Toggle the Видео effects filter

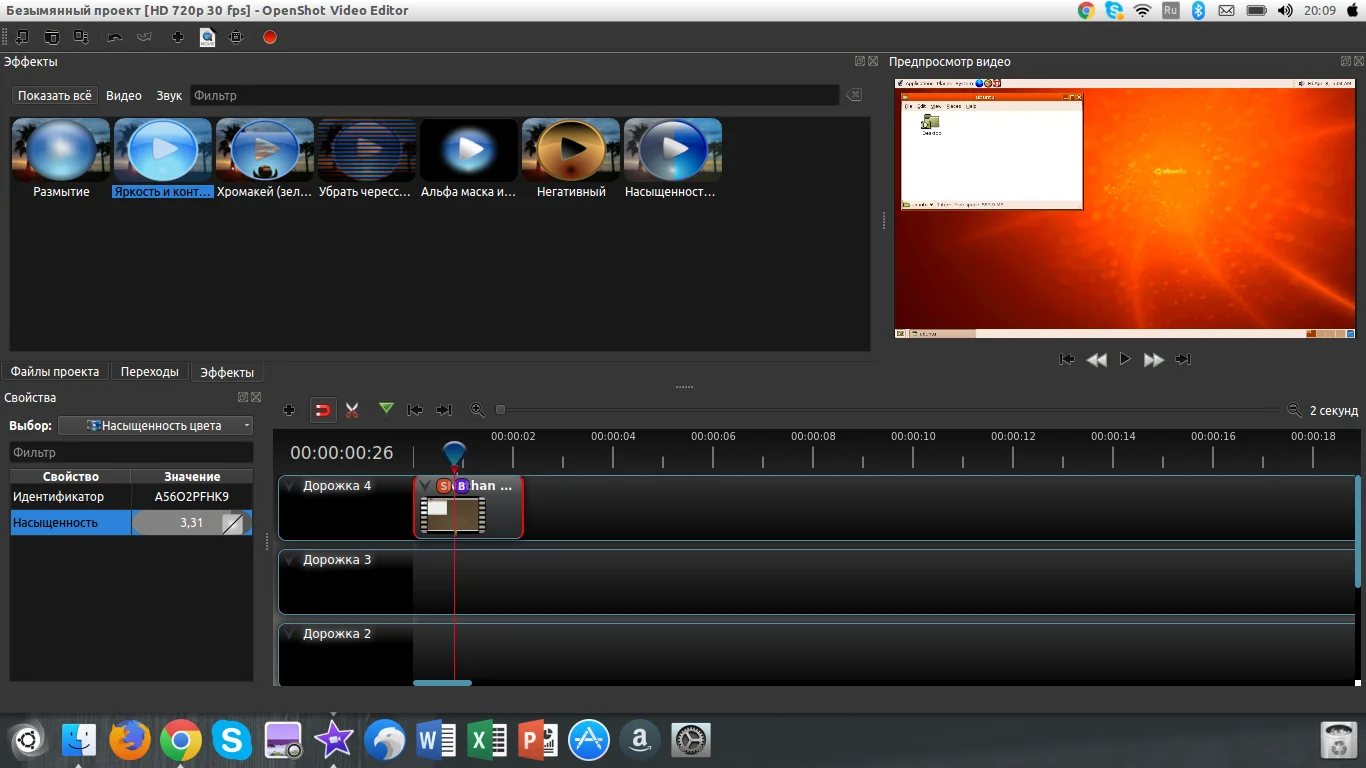(x=124, y=96)
